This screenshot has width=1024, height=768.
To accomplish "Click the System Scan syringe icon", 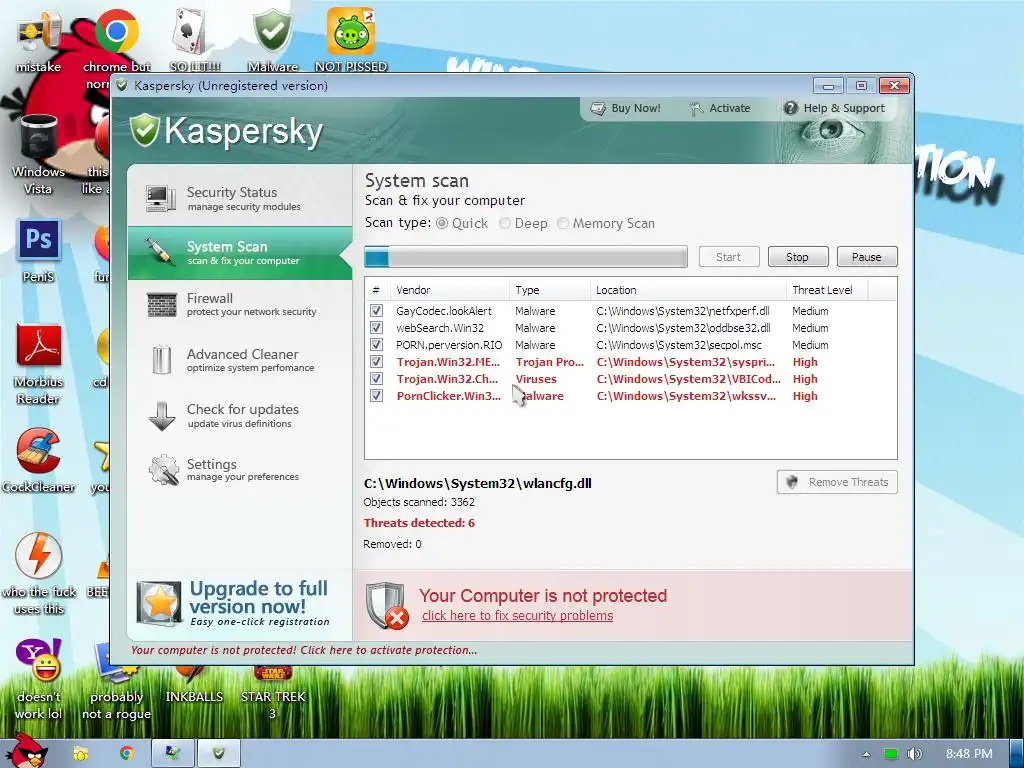I will pyautogui.click(x=160, y=251).
